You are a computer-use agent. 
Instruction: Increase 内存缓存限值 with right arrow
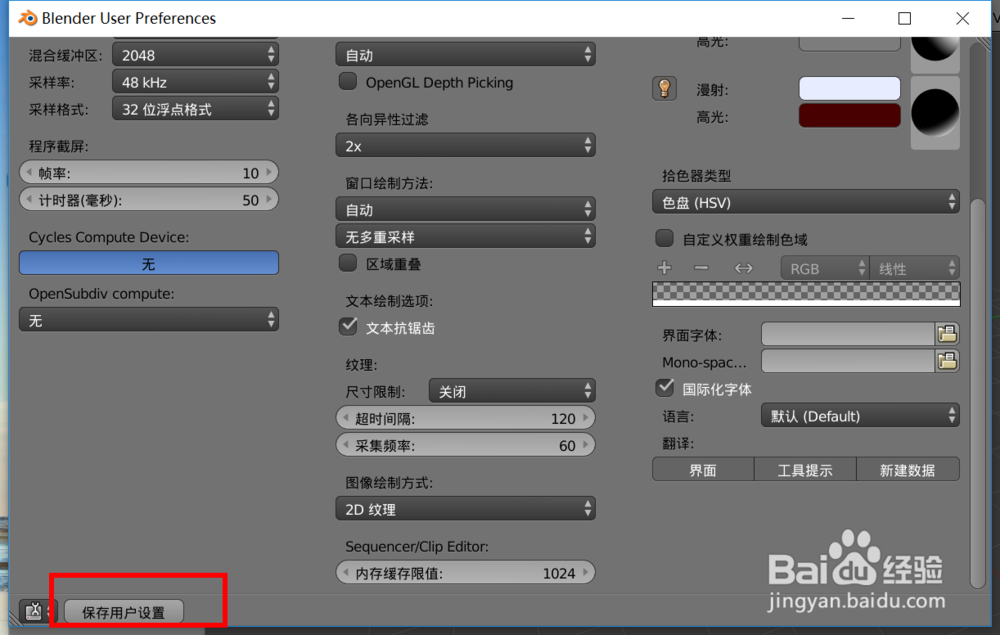coord(585,572)
